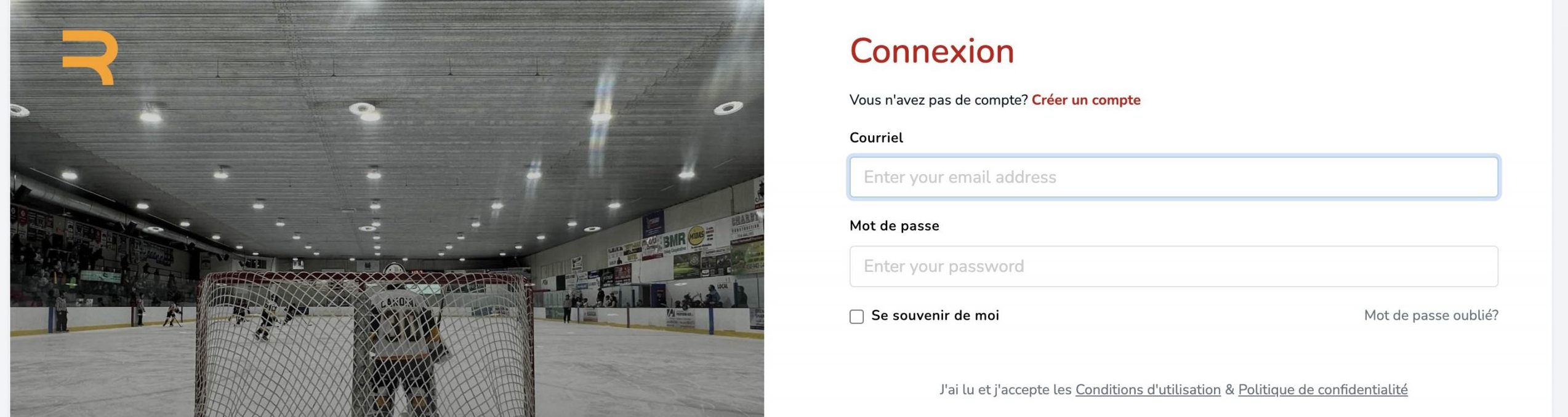Click the "Se souvenir de moi" label text
The height and width of the screenshot is (417, 1568).
point(935,316)
